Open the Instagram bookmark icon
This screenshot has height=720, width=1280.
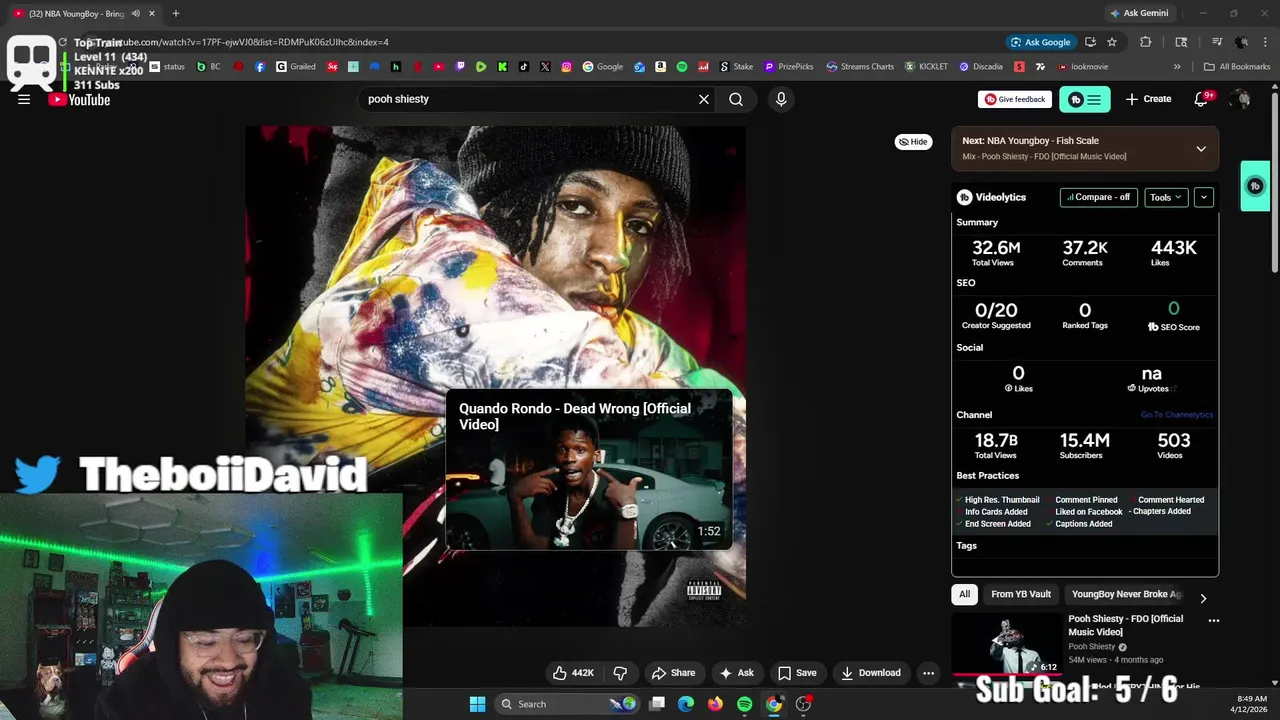pos(566,67)
